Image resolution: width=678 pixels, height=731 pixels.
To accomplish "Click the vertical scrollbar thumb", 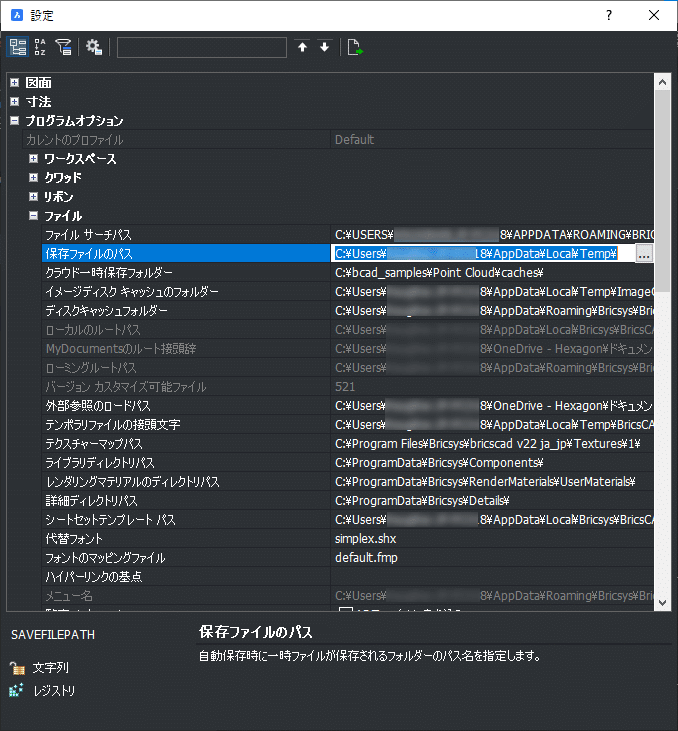I will pos(662,191).
